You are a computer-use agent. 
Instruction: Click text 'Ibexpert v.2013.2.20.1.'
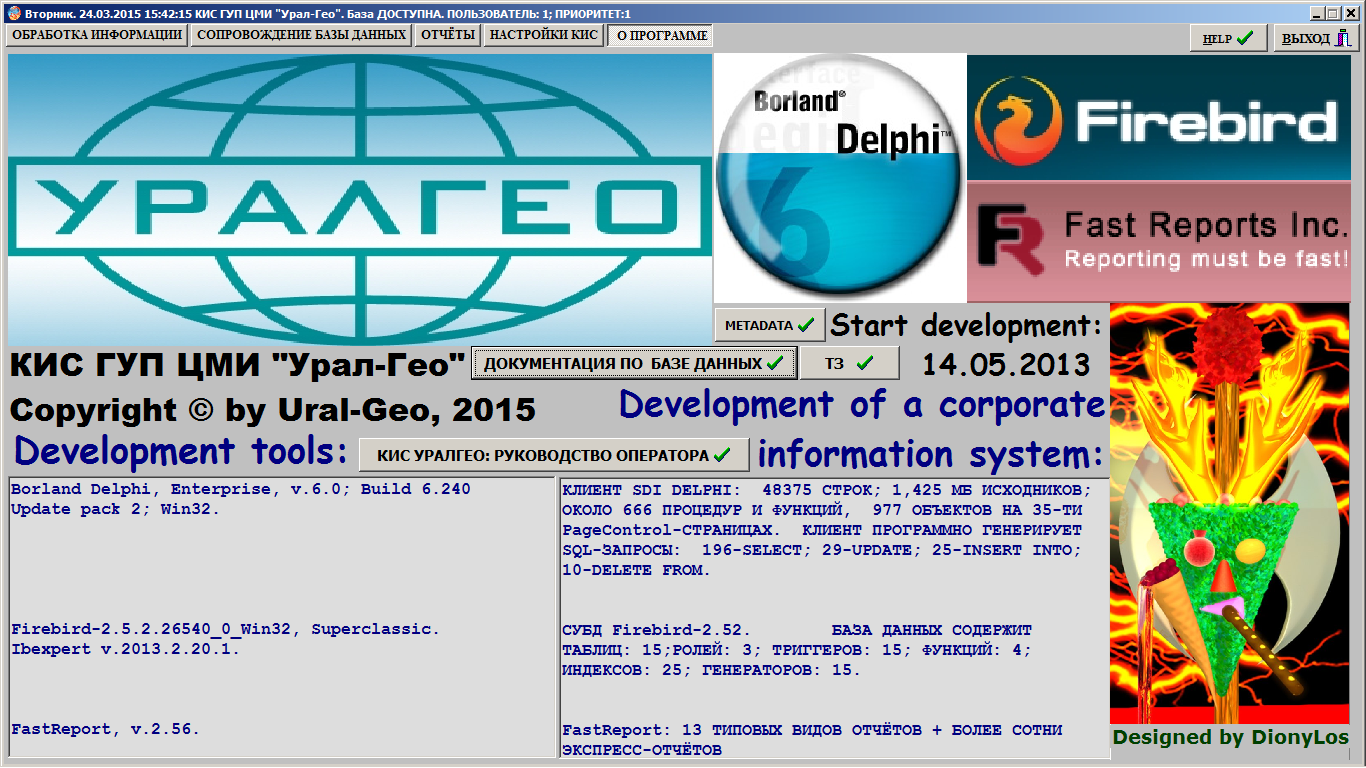pos(126,649)
